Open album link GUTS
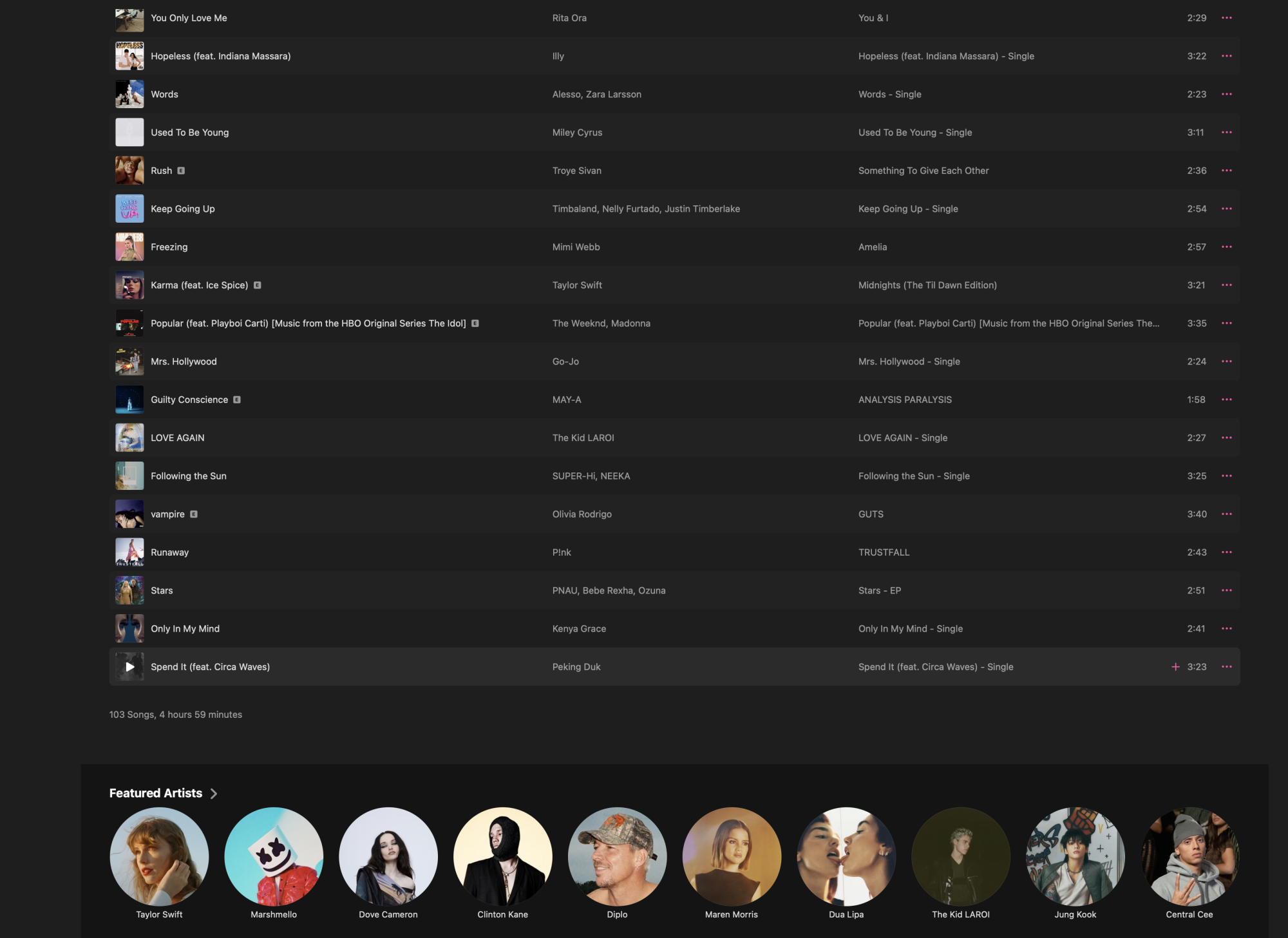The width and height of the screenshot is (1288, 938). 871,514
